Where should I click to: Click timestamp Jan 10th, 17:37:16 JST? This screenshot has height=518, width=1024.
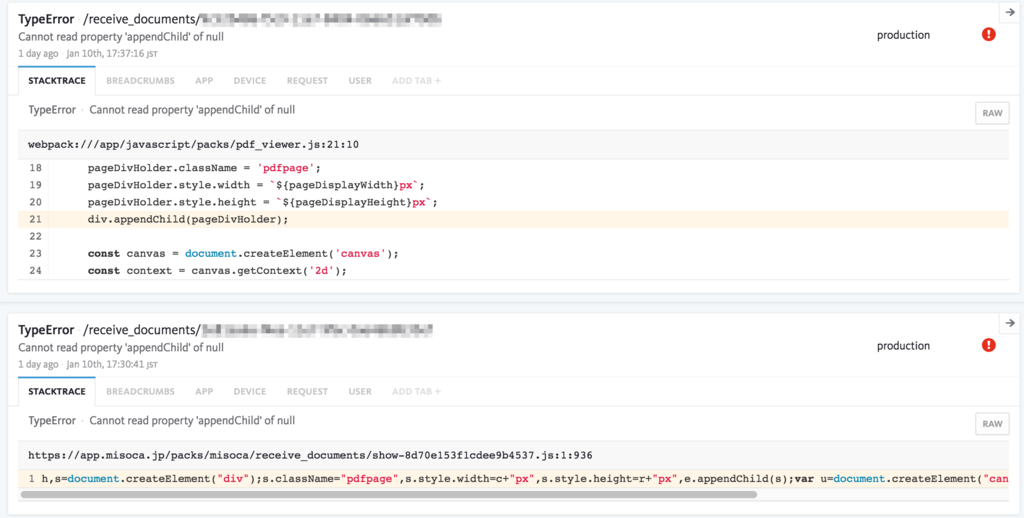coord(112,54)
